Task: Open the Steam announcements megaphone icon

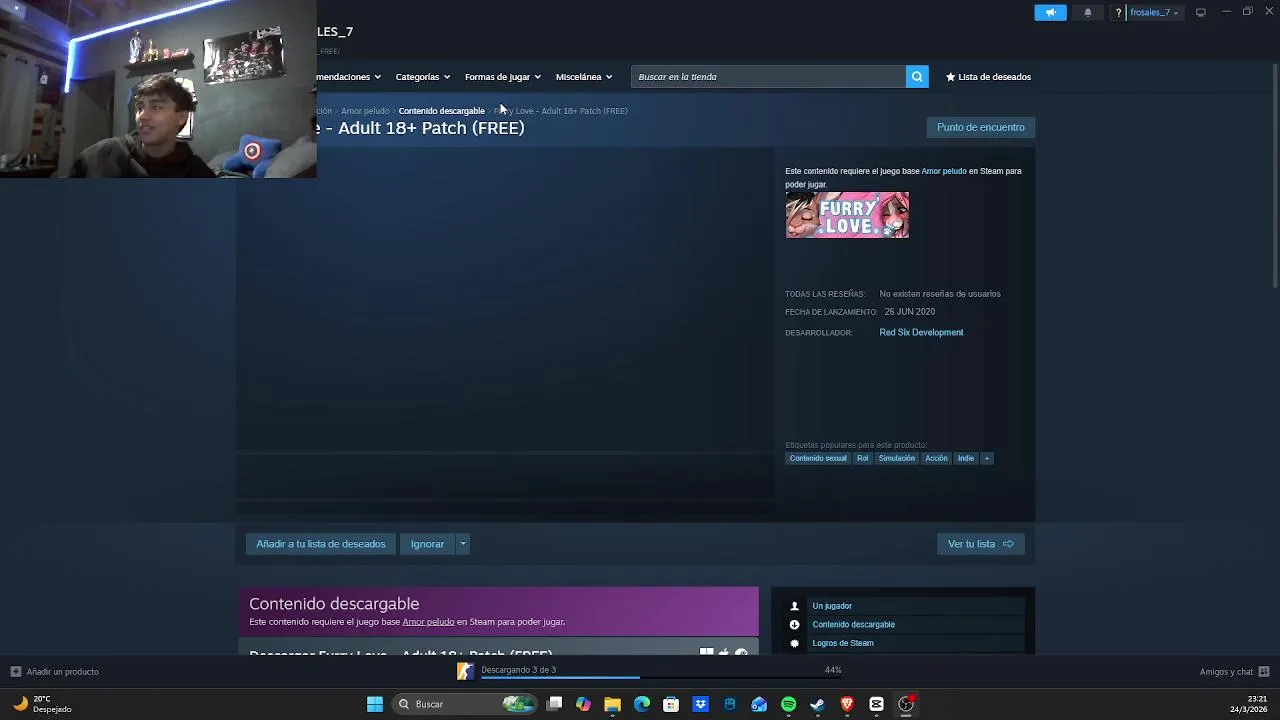Action: (1050, 13)
